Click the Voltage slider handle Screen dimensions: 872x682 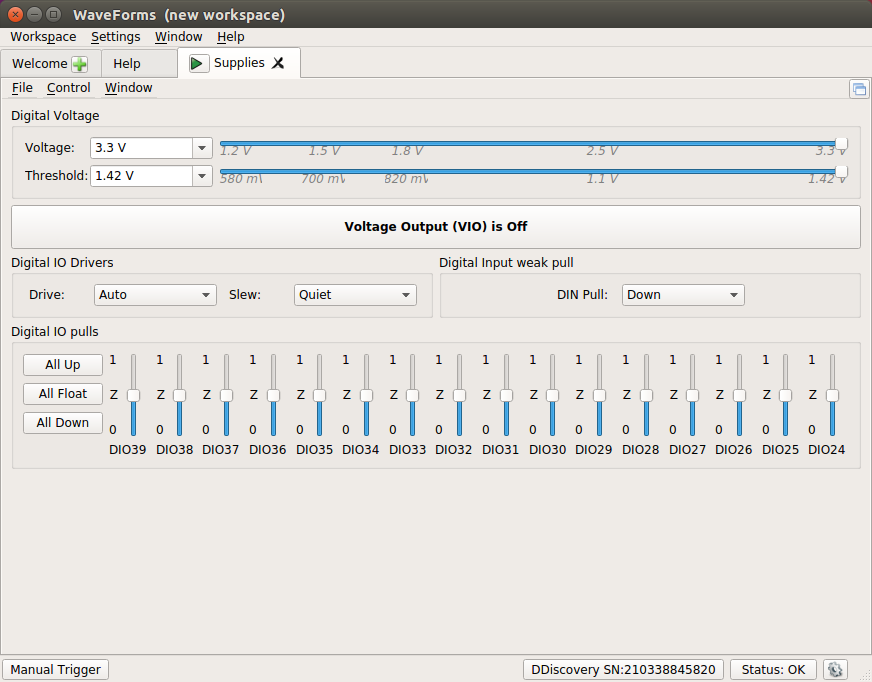(x=842, y=144)
